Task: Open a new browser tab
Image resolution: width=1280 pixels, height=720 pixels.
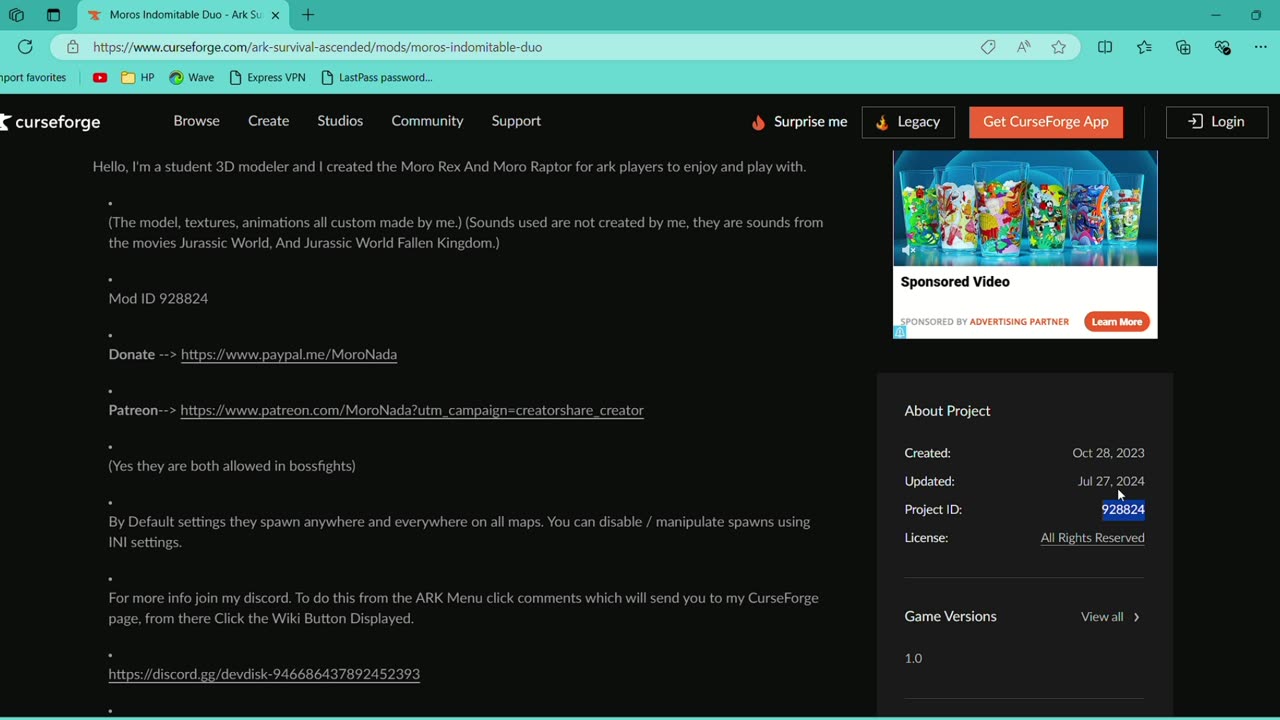Action: (x=308, y=15)
